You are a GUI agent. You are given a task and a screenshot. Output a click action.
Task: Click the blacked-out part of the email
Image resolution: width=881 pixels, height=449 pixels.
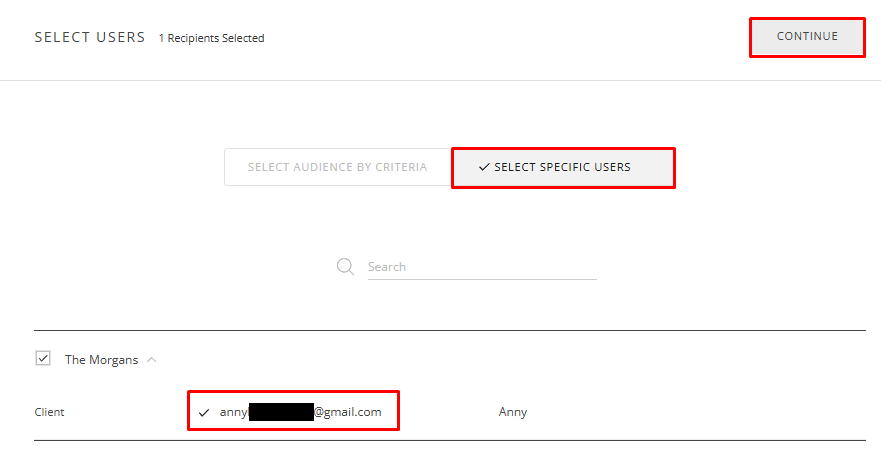point(281,412)
